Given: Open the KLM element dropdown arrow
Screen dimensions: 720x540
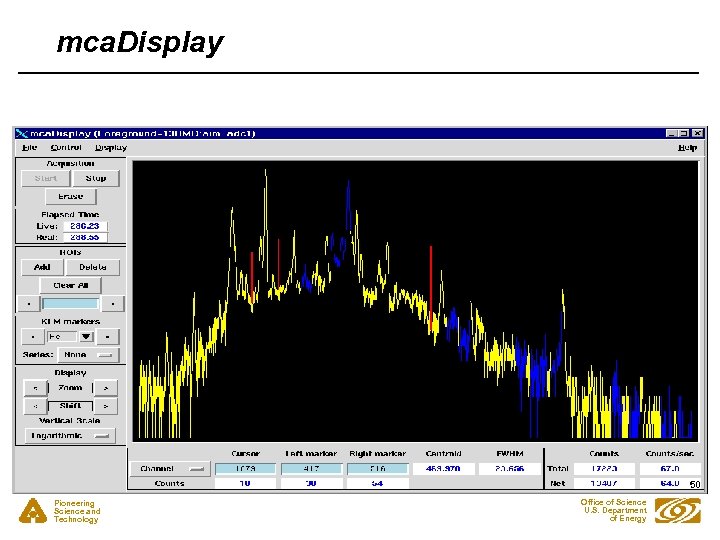Looking at the screenshot, I should [86, 337].
